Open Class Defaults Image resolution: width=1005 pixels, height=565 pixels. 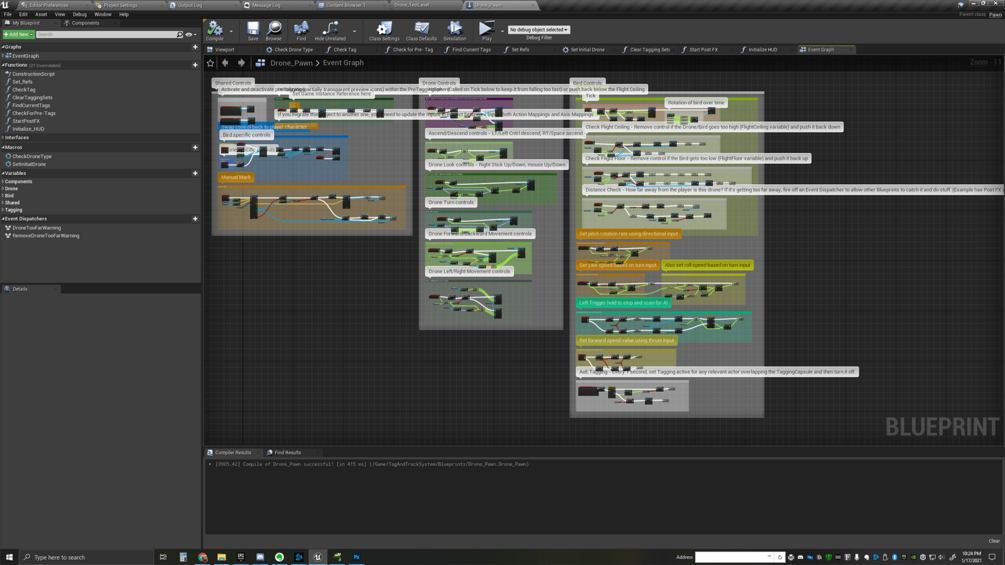coord(421,30)
